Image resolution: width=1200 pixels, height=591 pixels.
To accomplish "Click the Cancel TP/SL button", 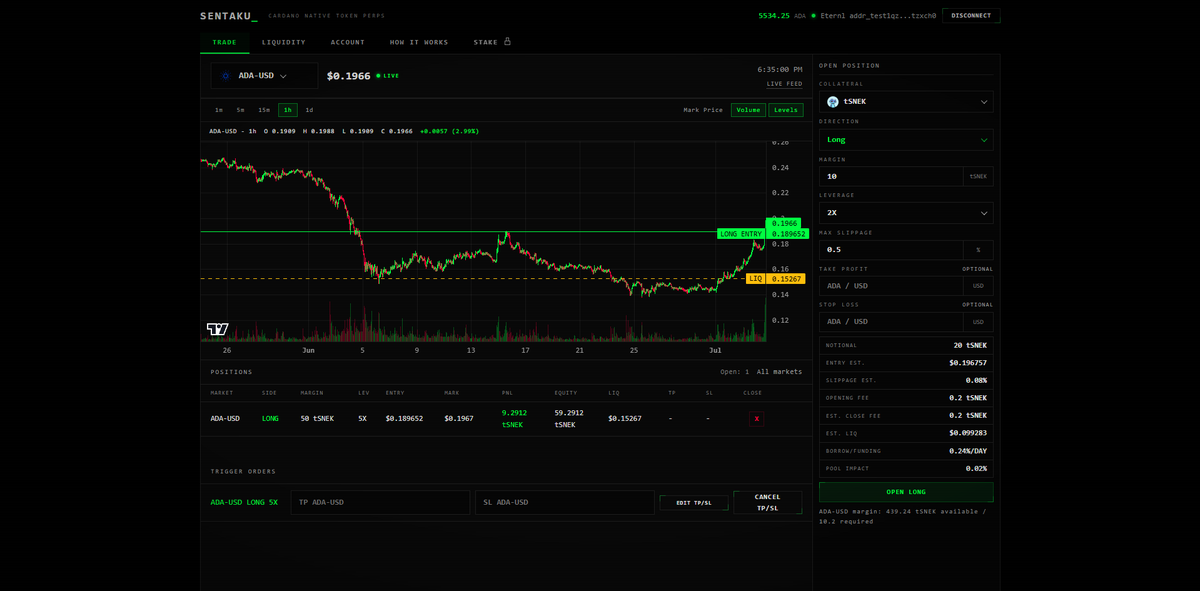I will 767,502.
